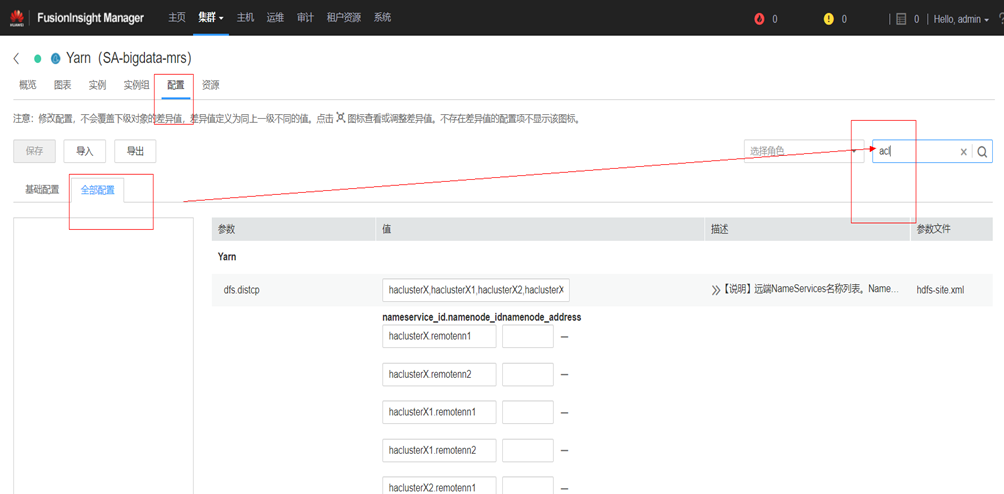Edit the haclusterX.remotenn2 name field
Screen dimensions: 1004x494
point(439,374)
